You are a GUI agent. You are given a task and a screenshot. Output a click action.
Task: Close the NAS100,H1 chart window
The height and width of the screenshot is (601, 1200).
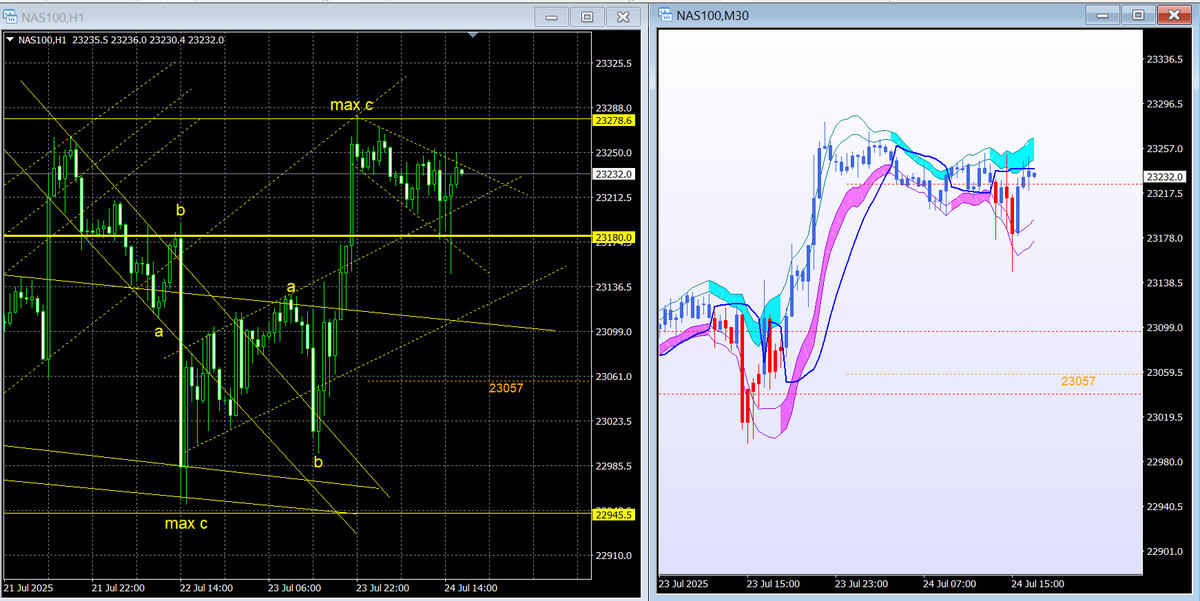point(623,17)
